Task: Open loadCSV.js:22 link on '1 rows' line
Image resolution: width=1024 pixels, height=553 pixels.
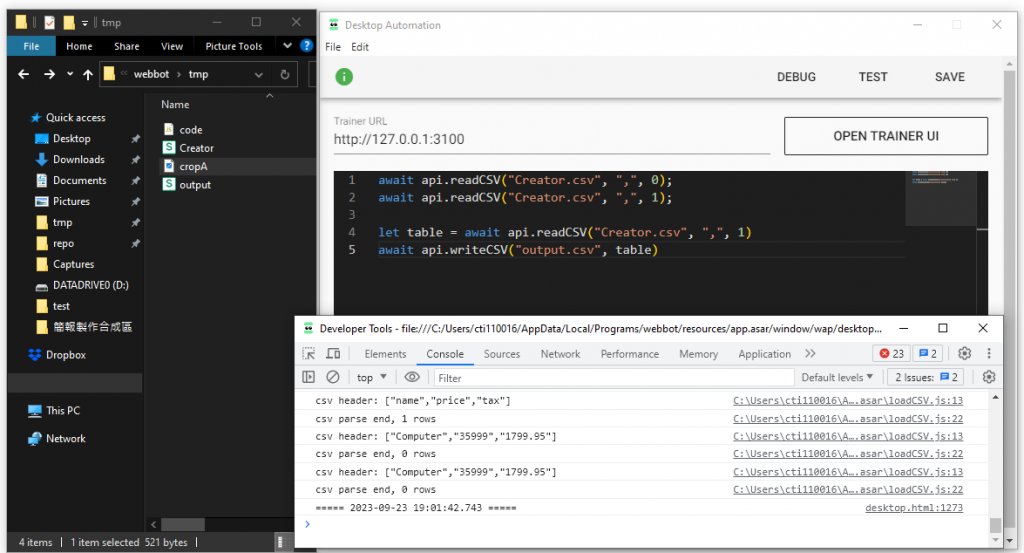Action: coord(848,419)
